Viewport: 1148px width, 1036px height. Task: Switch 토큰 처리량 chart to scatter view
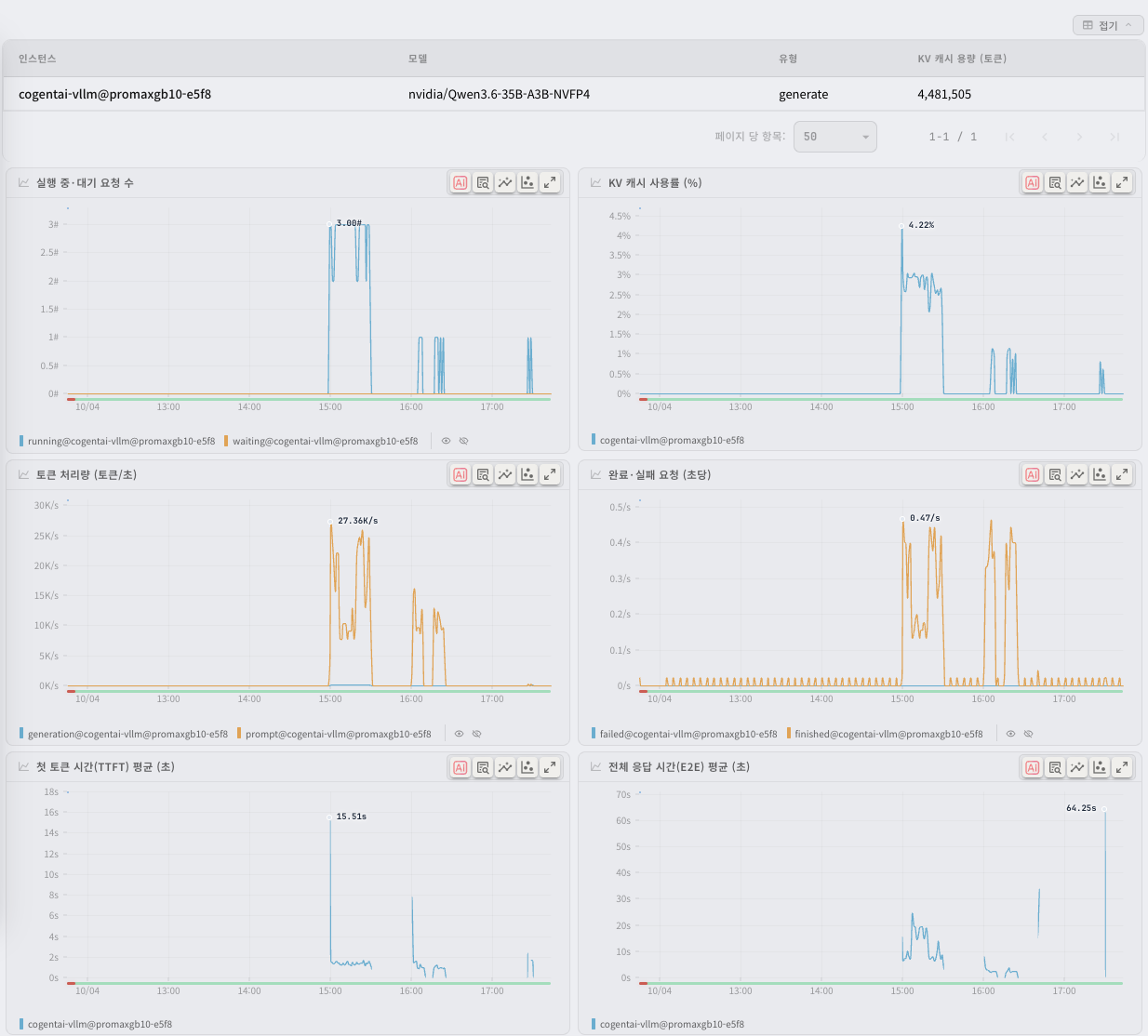(527, 474)
